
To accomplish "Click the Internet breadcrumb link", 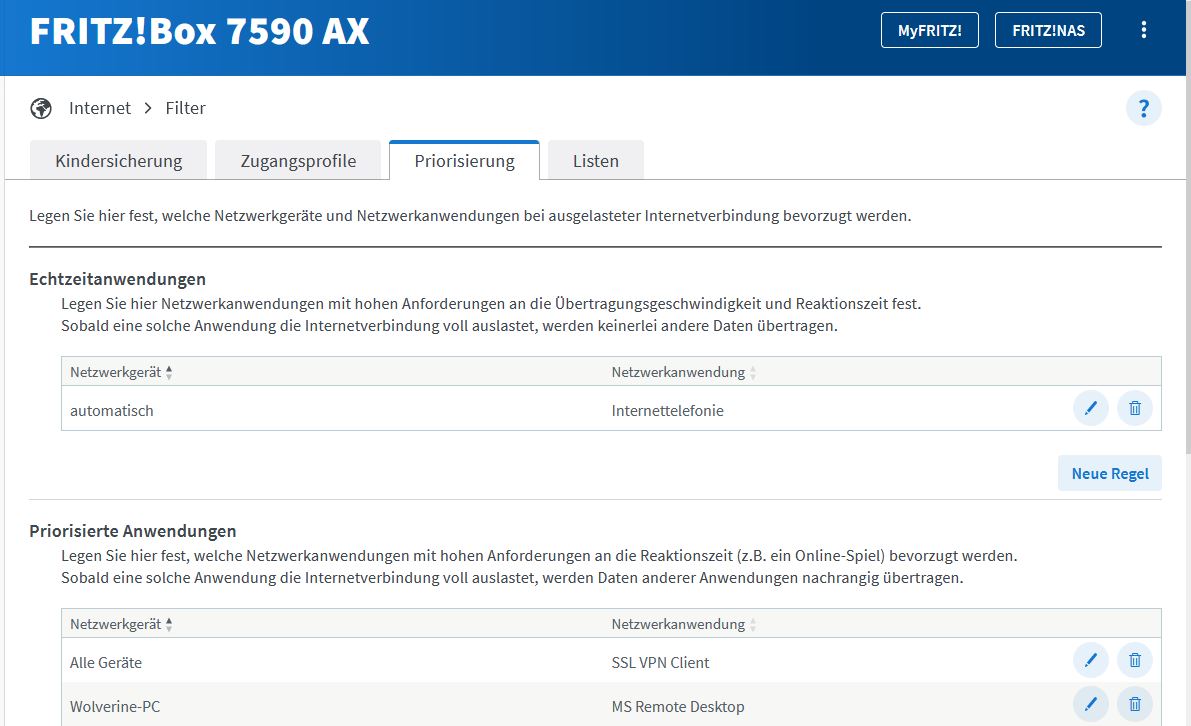I will pos(100,109).
